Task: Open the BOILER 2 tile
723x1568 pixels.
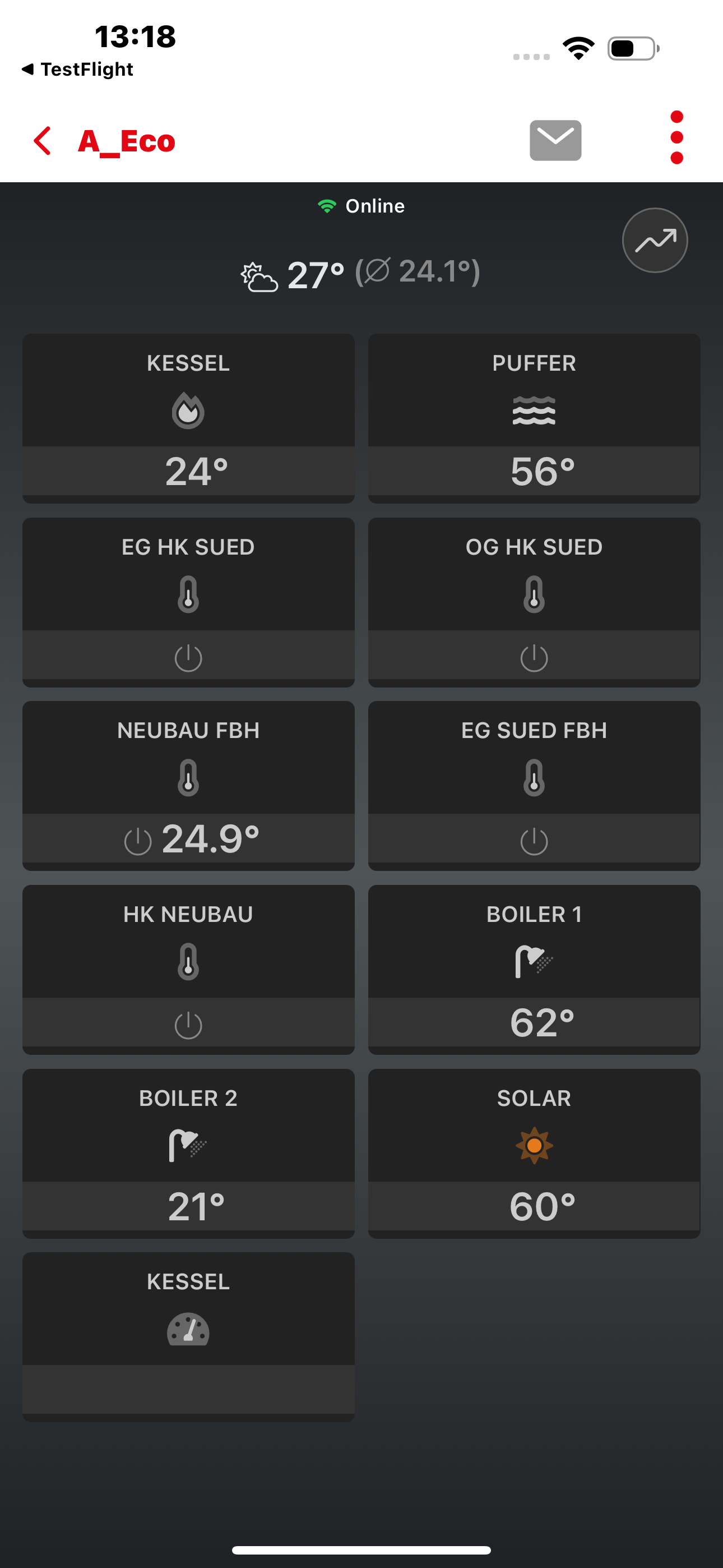Action: (x=188, y=1154)
